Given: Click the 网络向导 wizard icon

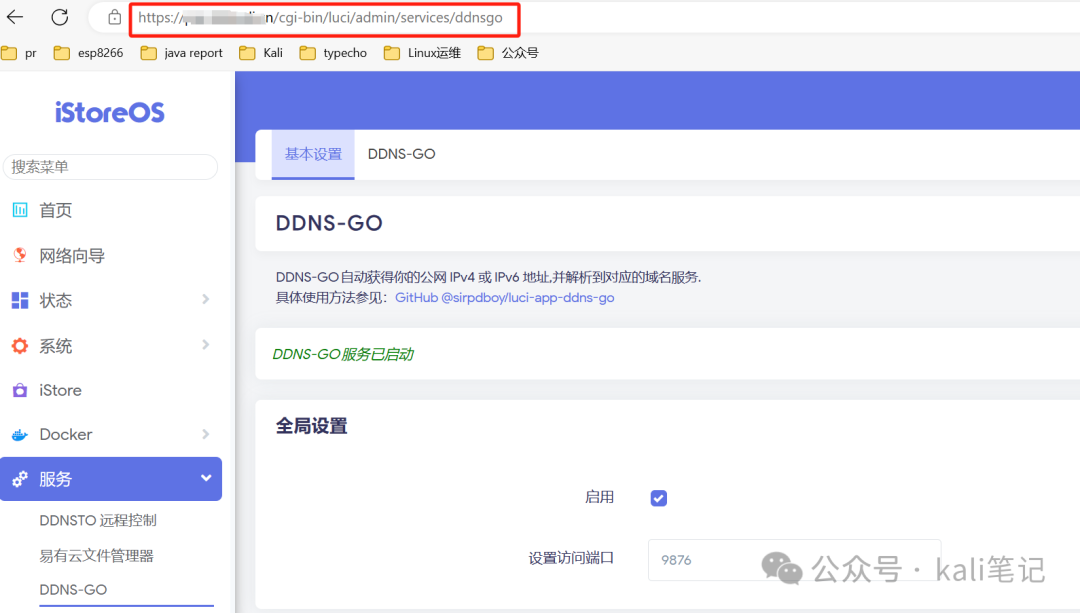Looking at the screenshot, I should [20, 256].
